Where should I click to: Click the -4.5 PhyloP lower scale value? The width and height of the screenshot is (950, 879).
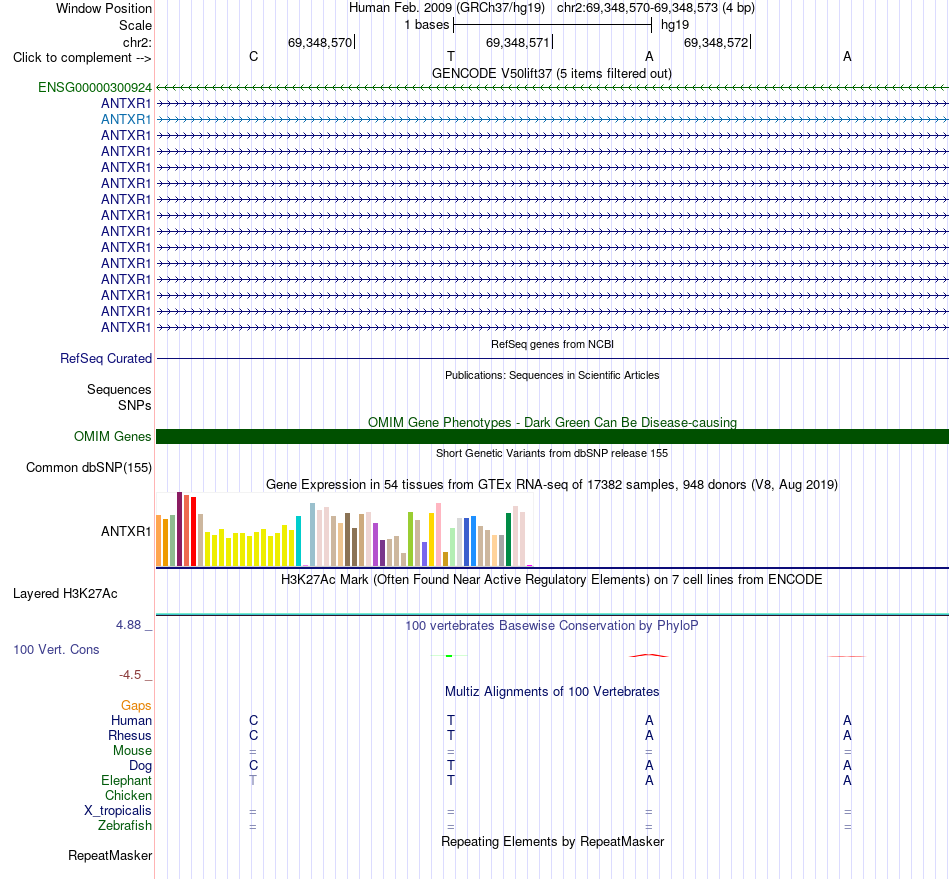point(130,675)
